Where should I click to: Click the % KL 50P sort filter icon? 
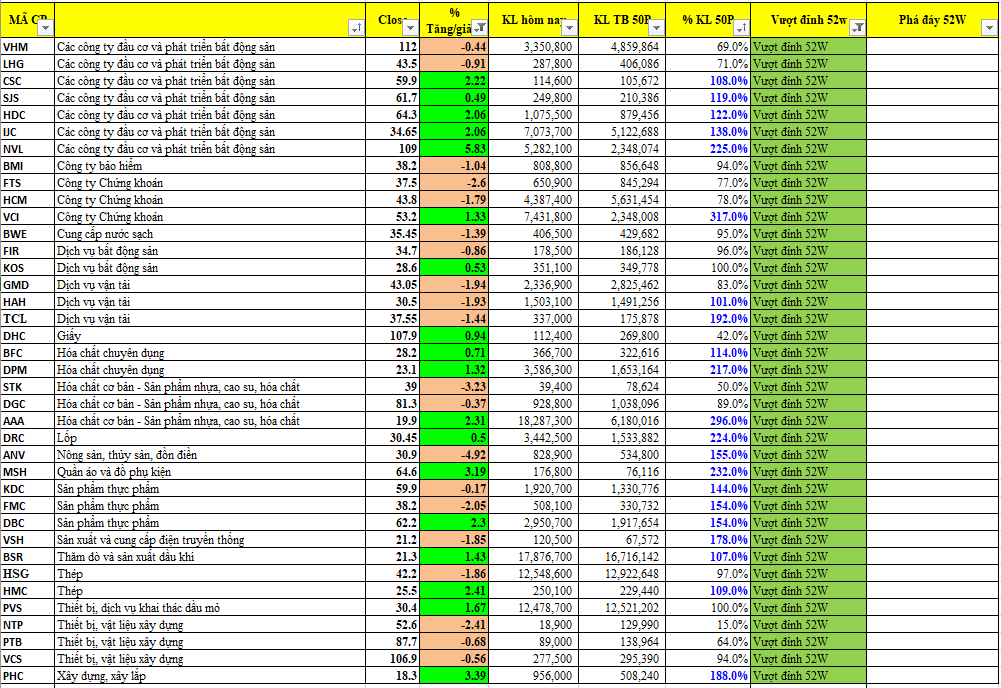point(741,28)
